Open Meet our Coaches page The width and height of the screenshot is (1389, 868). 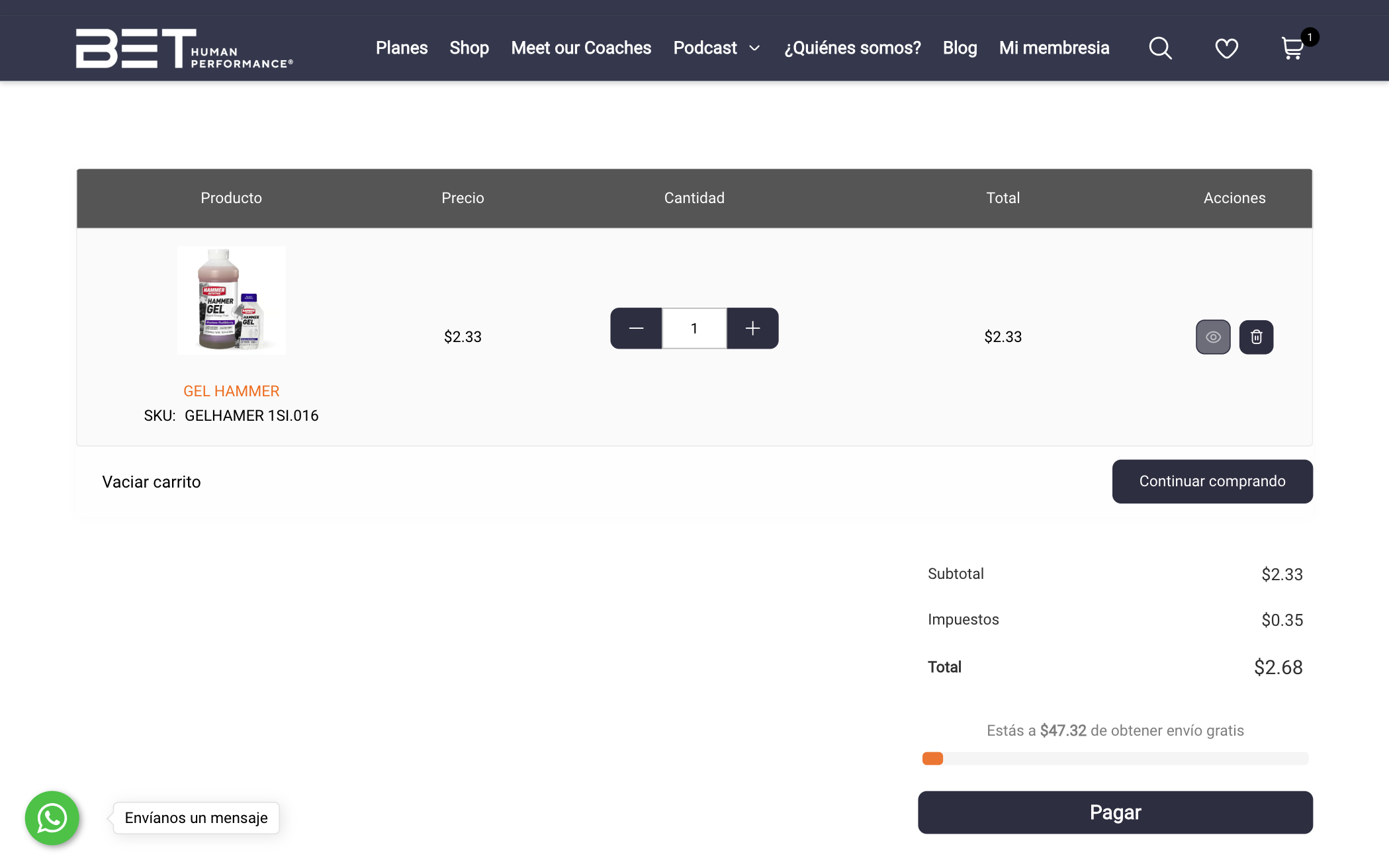[581, 48]
